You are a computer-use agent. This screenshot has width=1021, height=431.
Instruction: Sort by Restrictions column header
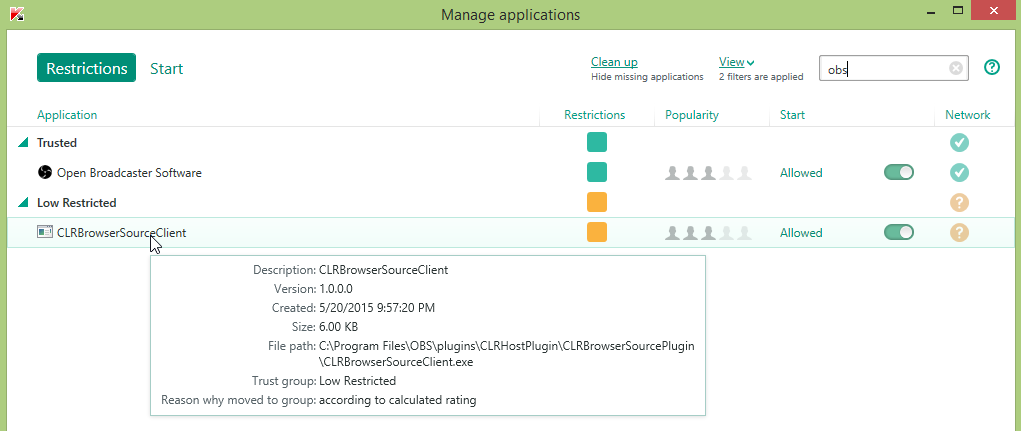coord(594,115)
